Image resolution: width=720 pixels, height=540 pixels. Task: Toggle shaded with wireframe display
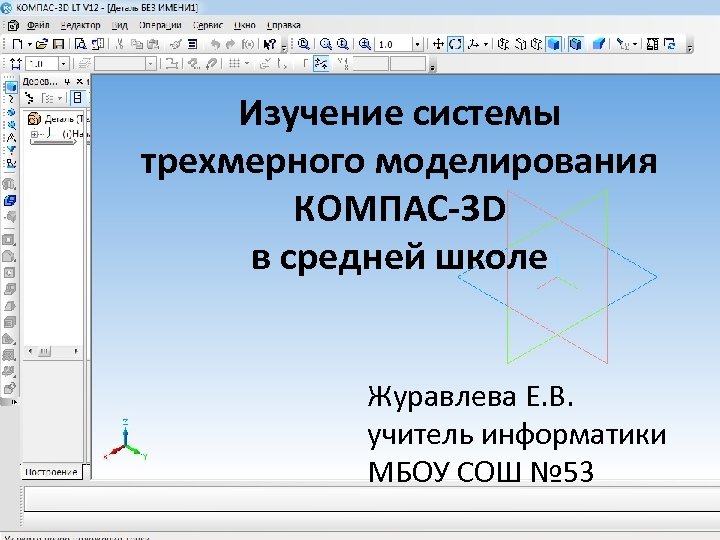(x=576, y=44)
